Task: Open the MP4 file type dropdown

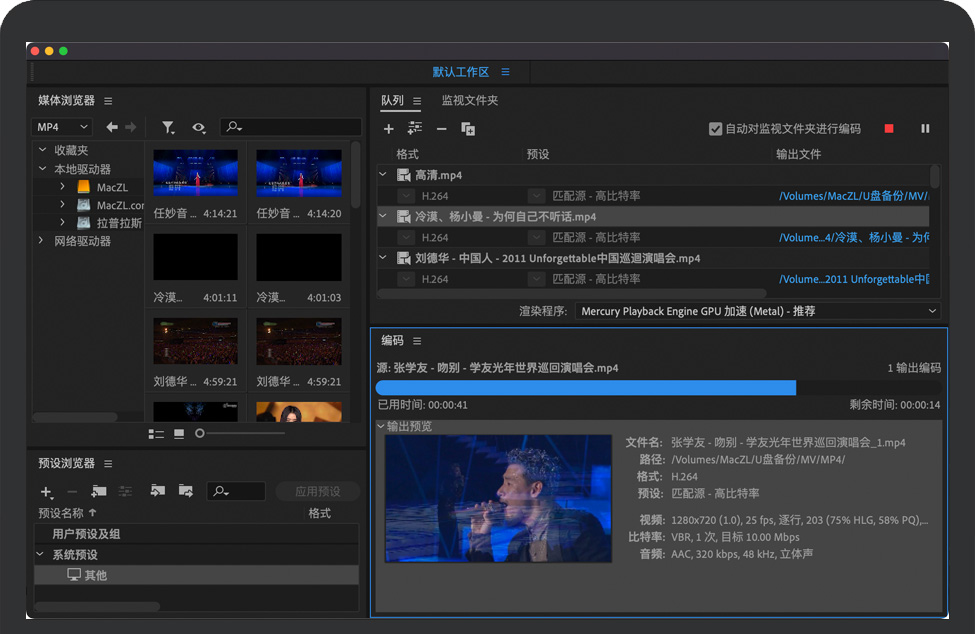Action: (x=62, y=127)
